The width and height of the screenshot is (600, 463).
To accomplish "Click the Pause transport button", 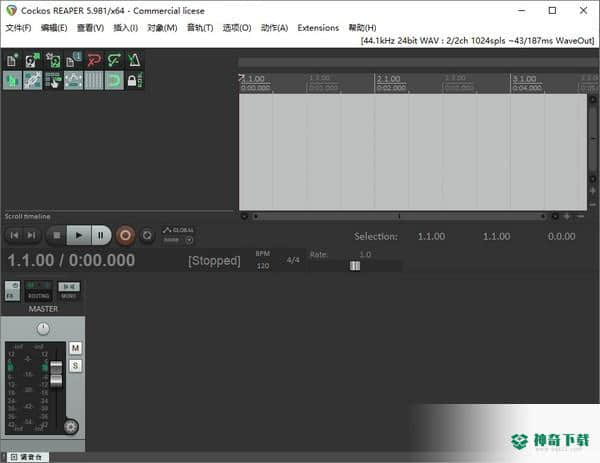I will [101, 235].
